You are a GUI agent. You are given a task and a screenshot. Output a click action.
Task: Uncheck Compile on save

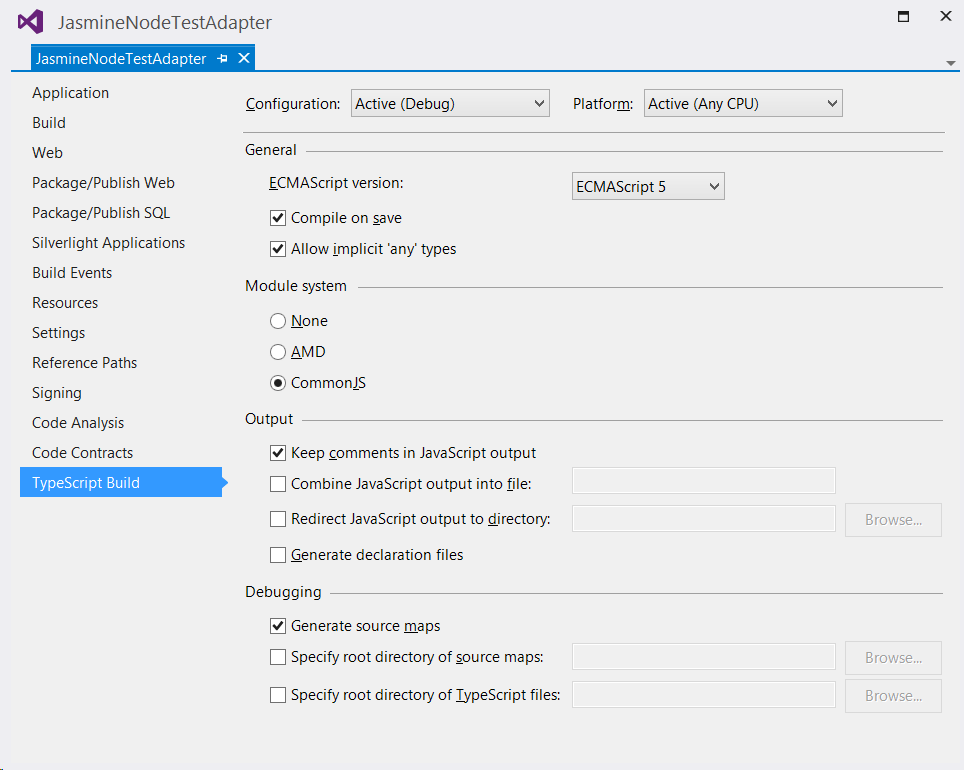277,218
